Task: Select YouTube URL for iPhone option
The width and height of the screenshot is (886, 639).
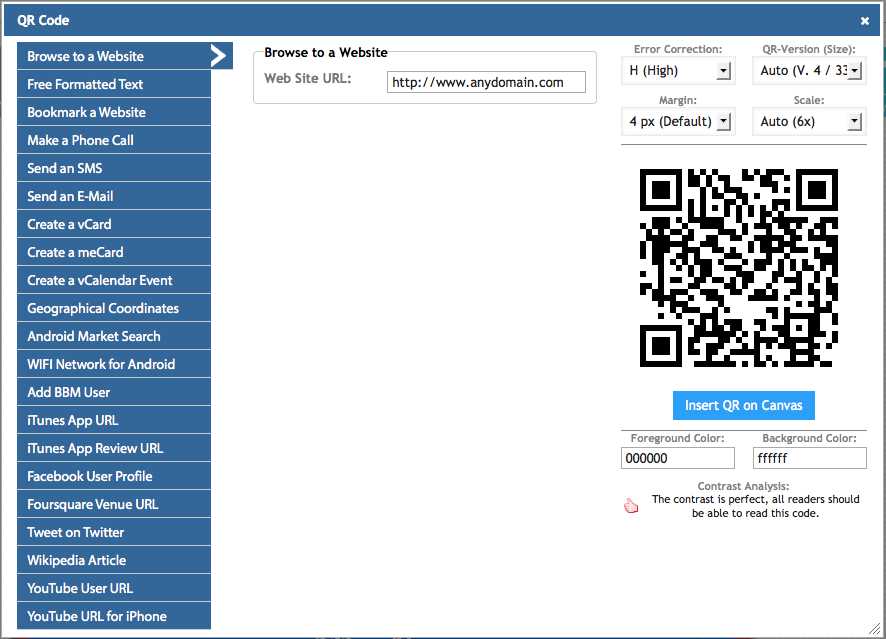Action: (114, 616)
